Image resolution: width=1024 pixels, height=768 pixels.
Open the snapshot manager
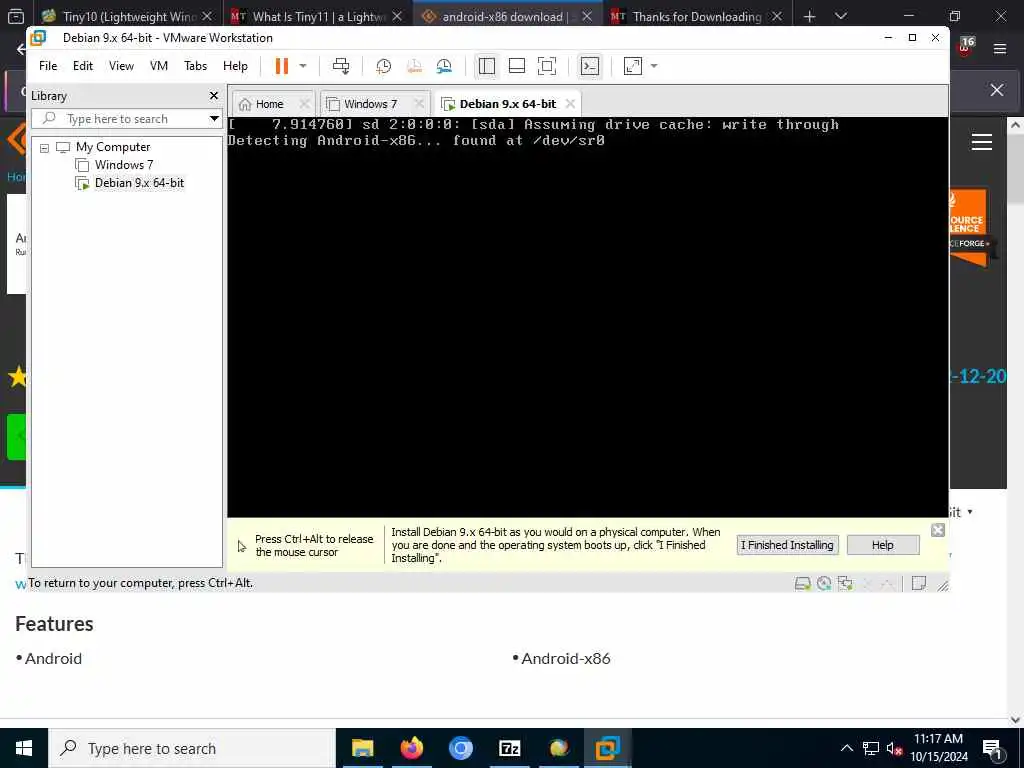coord(444,66)
